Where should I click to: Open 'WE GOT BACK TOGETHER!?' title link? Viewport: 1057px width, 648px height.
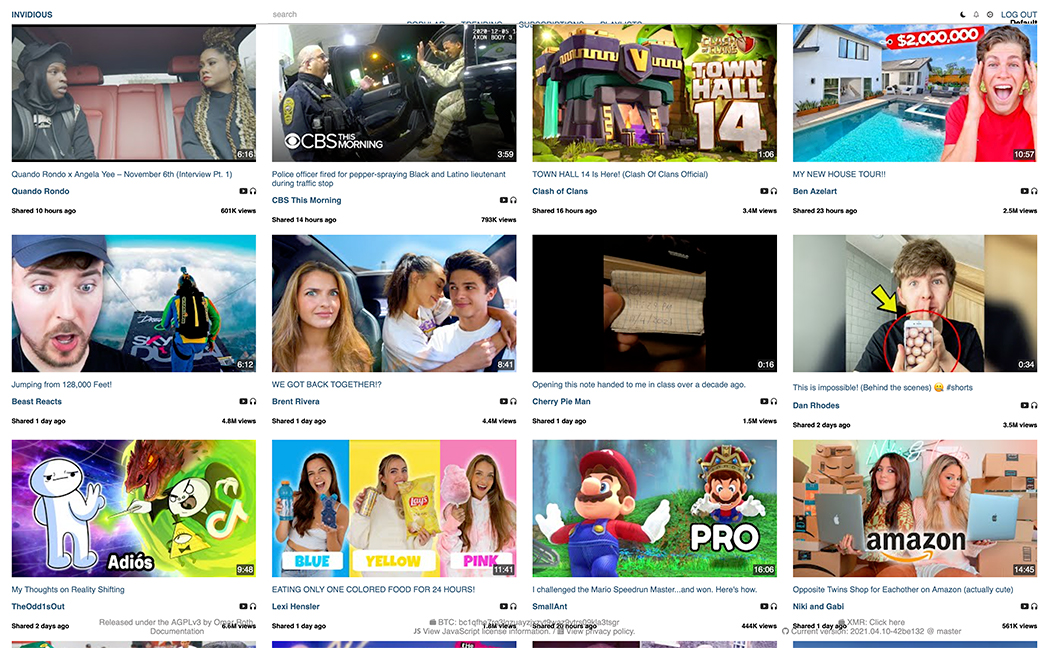[326, 384]
